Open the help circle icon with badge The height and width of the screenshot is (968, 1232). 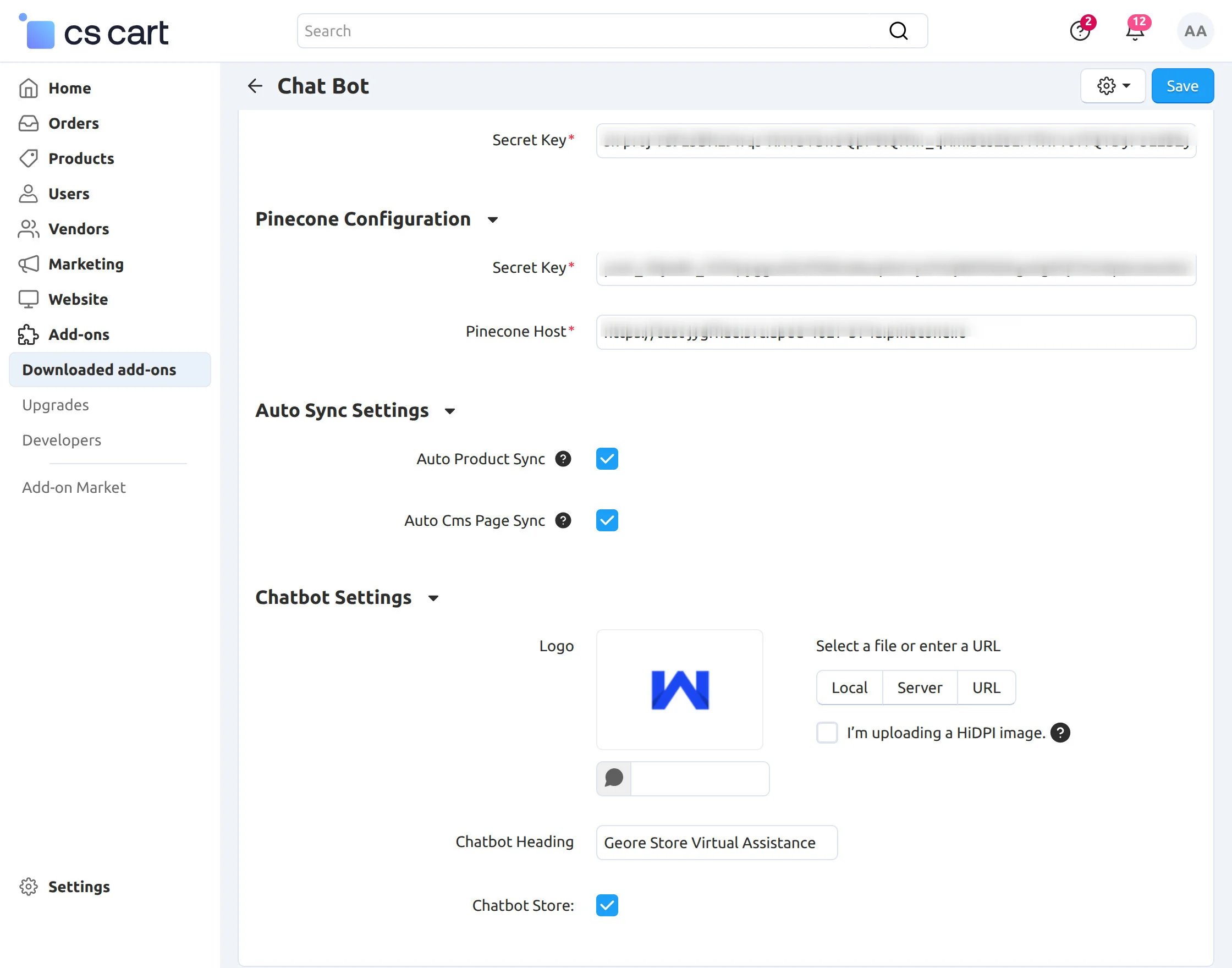[1080, 31]
